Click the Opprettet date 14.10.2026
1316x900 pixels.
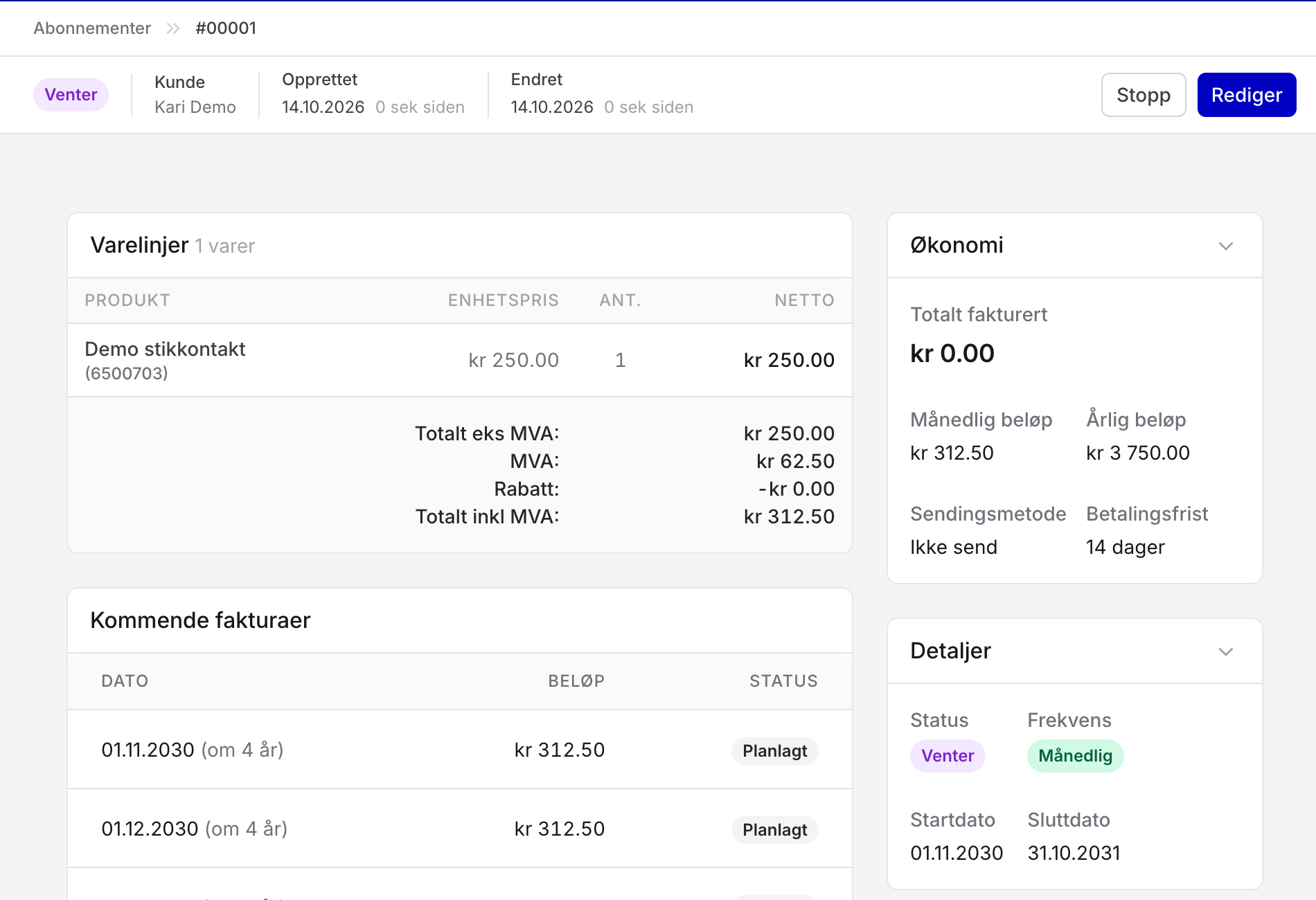pos(323,107)
